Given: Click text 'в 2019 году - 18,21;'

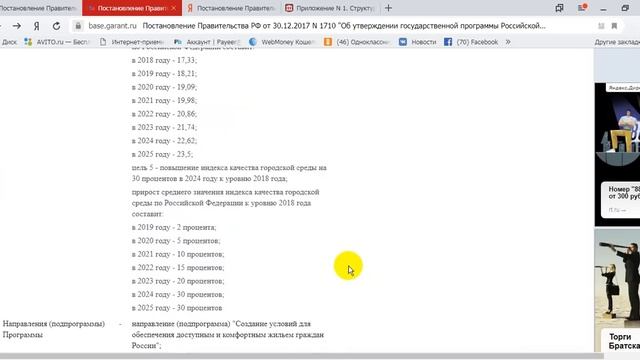Looking at the screenshot, I should 164,73.
